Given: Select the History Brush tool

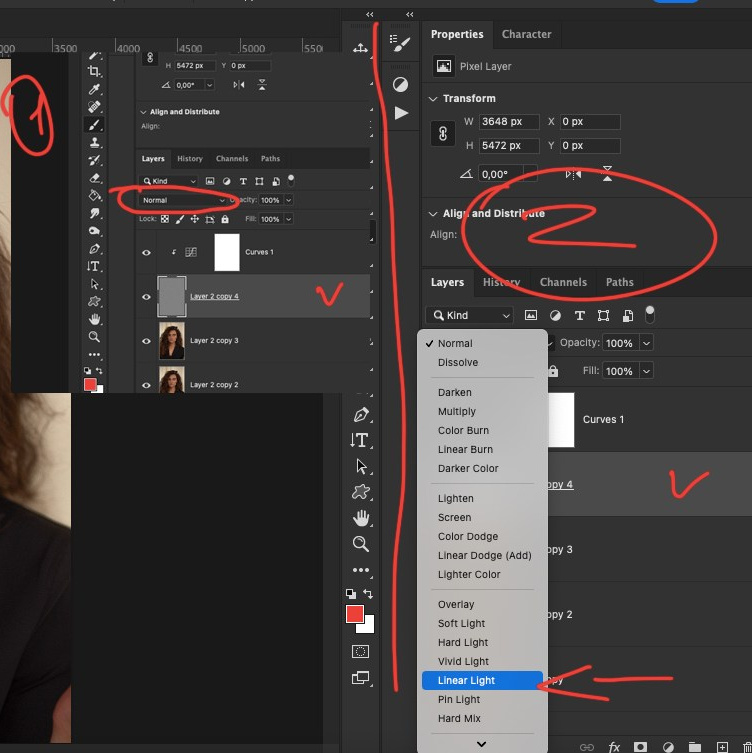Looking at the screenshot, I should pos(94,160).
